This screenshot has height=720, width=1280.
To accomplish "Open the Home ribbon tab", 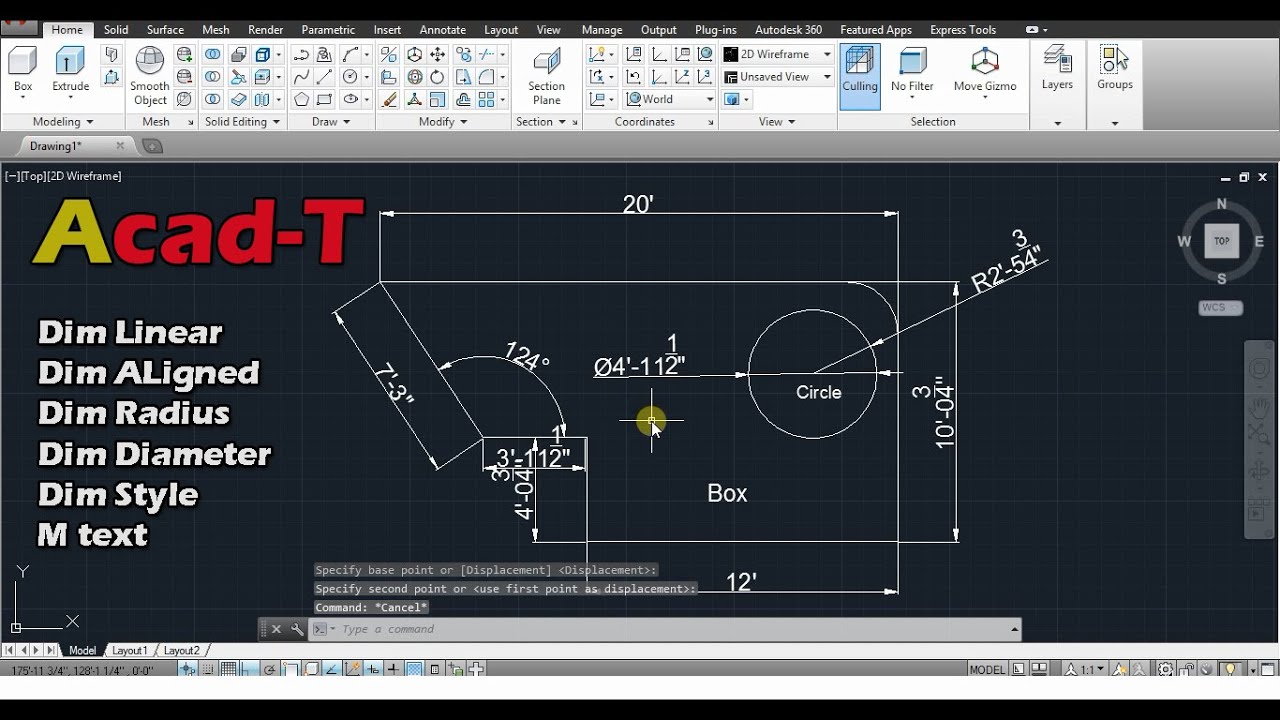I will point(67,30).
